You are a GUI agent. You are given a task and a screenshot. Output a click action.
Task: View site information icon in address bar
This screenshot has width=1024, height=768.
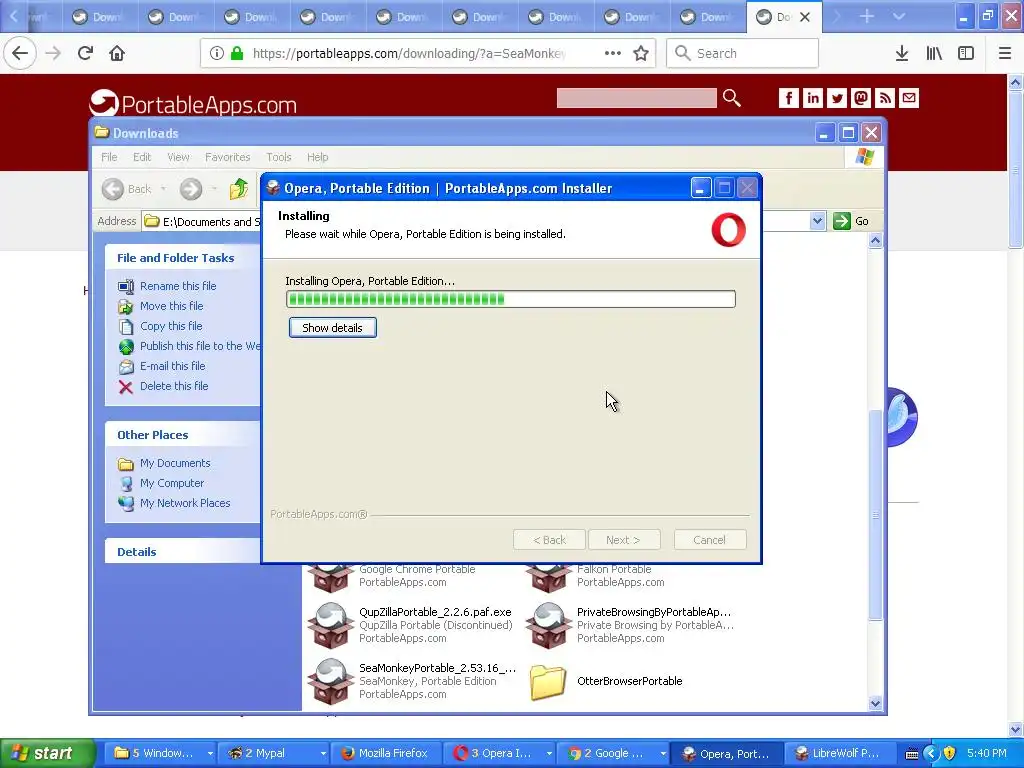pos(217,53)
